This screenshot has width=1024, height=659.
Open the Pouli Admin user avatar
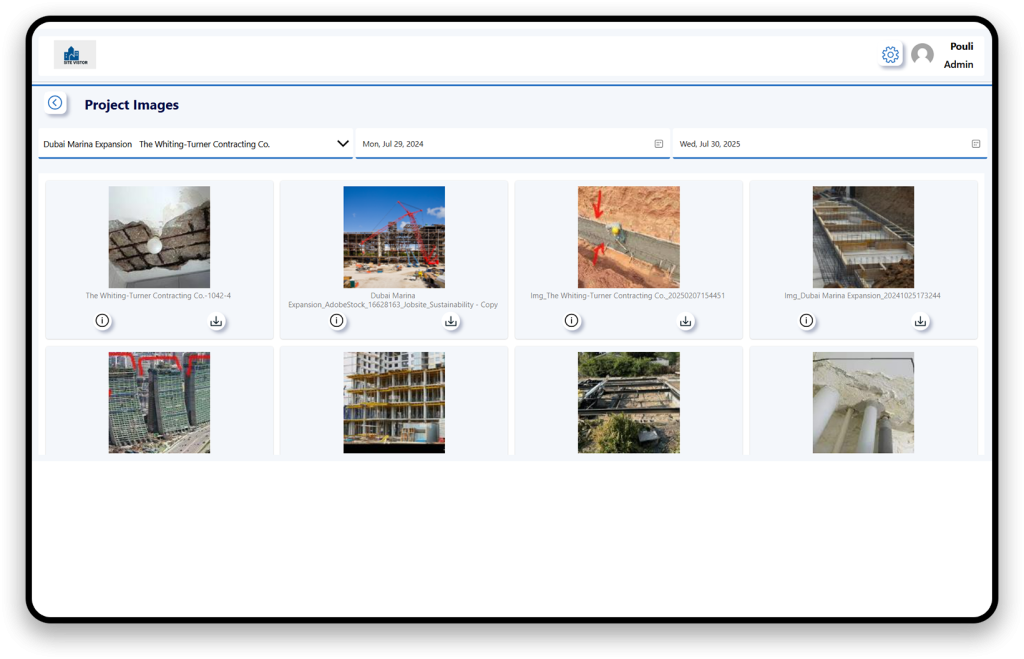coord(922,55)
